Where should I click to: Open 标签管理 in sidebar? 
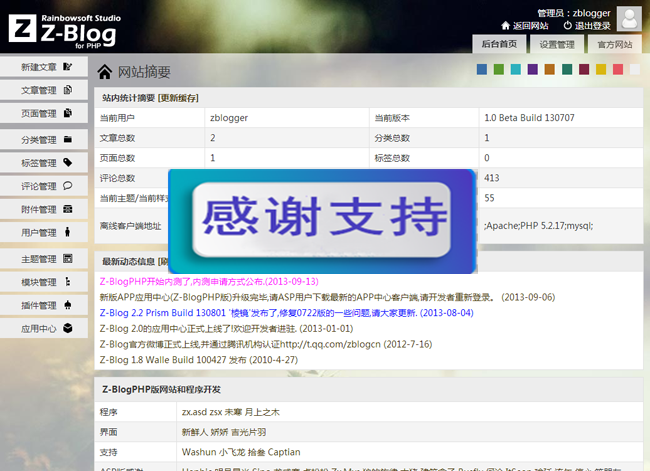click(x=44, y=163)
